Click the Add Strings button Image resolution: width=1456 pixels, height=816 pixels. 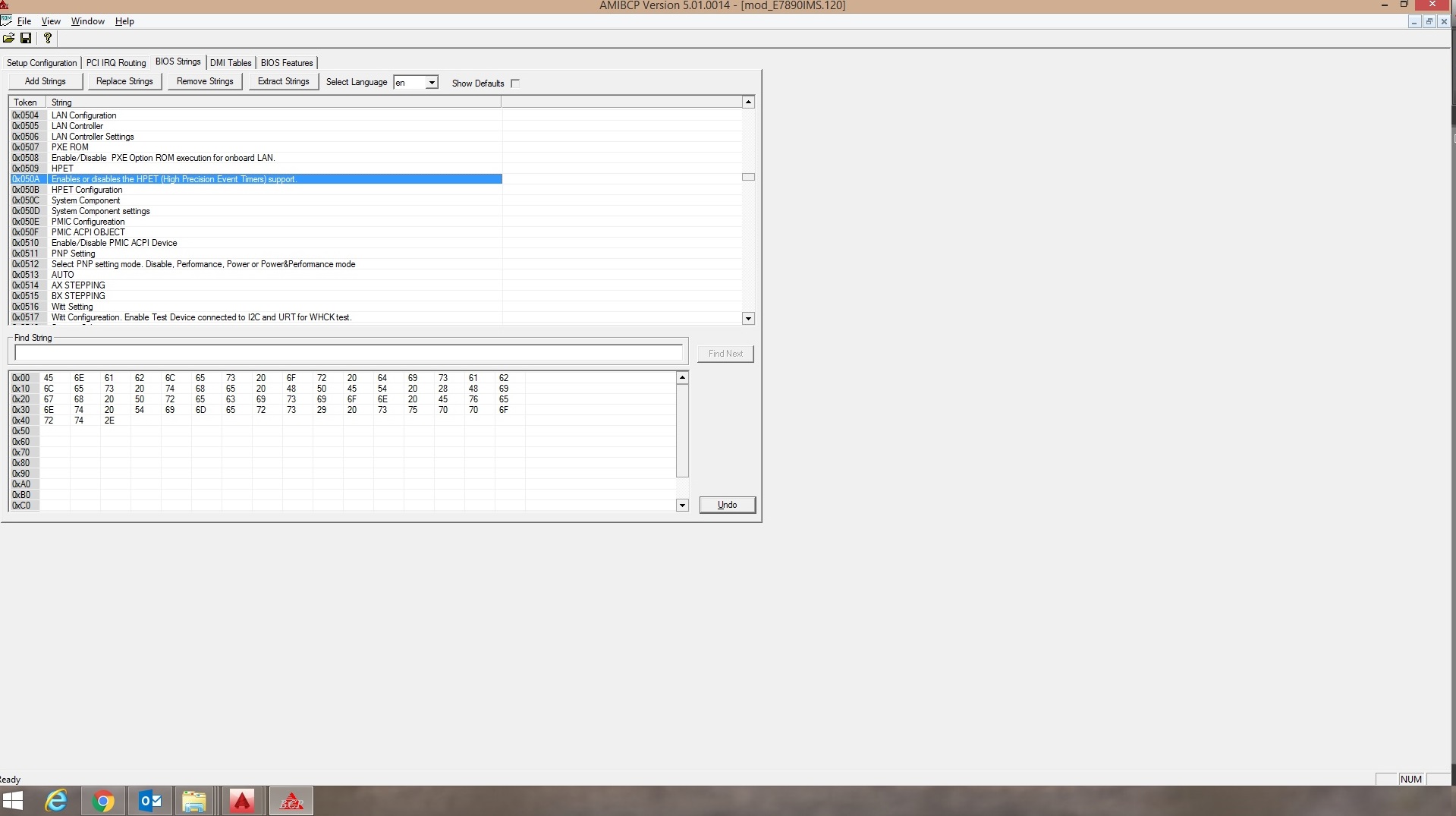46,82
